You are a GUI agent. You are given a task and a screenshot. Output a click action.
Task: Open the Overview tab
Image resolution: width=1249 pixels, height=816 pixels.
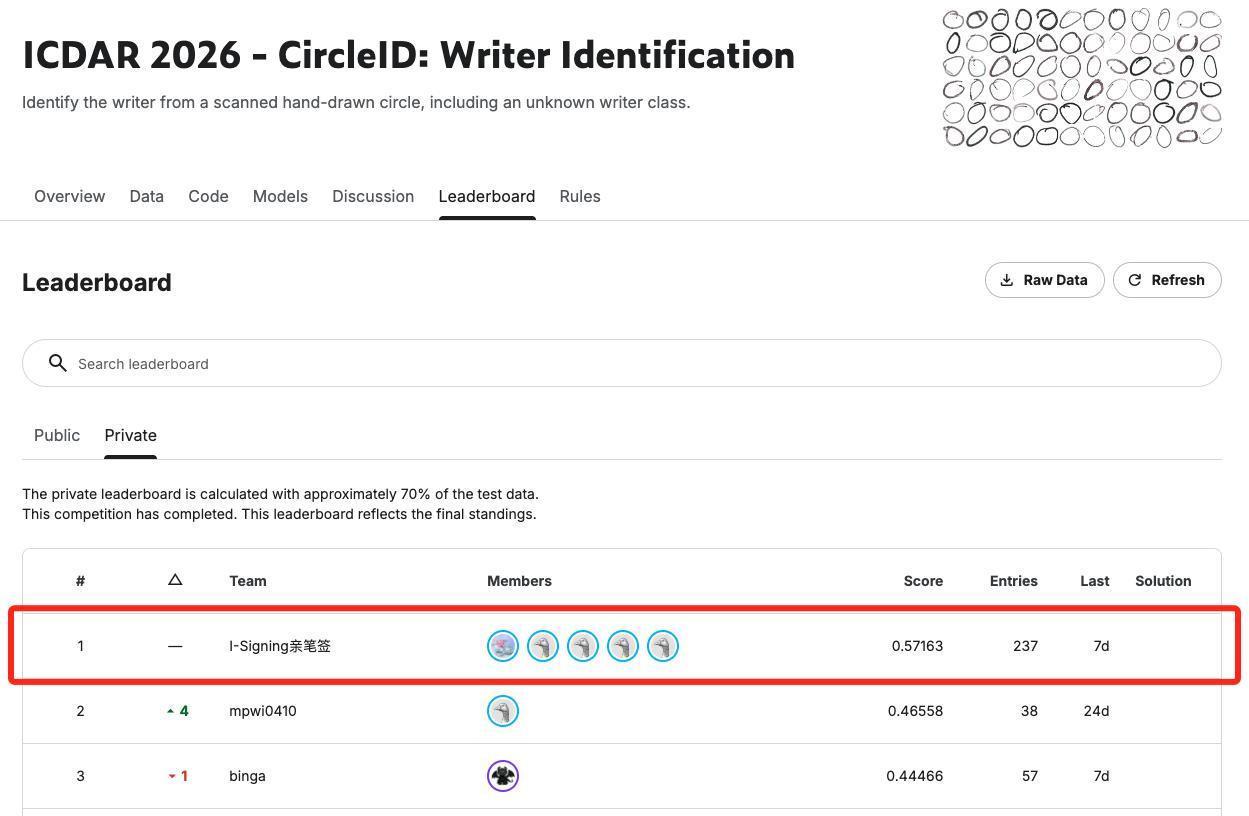coord(69,196)
